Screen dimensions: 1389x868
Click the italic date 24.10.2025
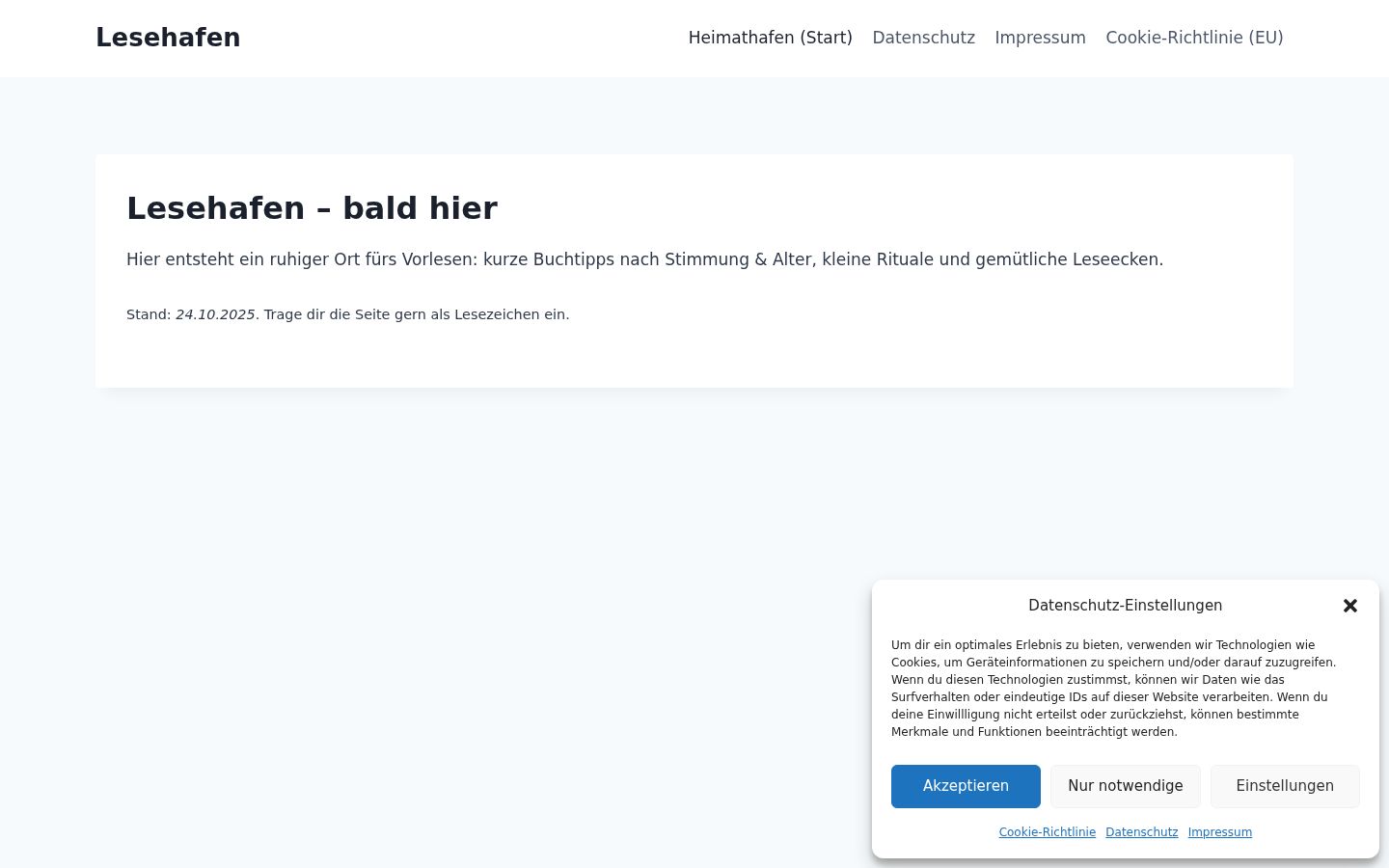pyautogui.click(x=215, y=314)
